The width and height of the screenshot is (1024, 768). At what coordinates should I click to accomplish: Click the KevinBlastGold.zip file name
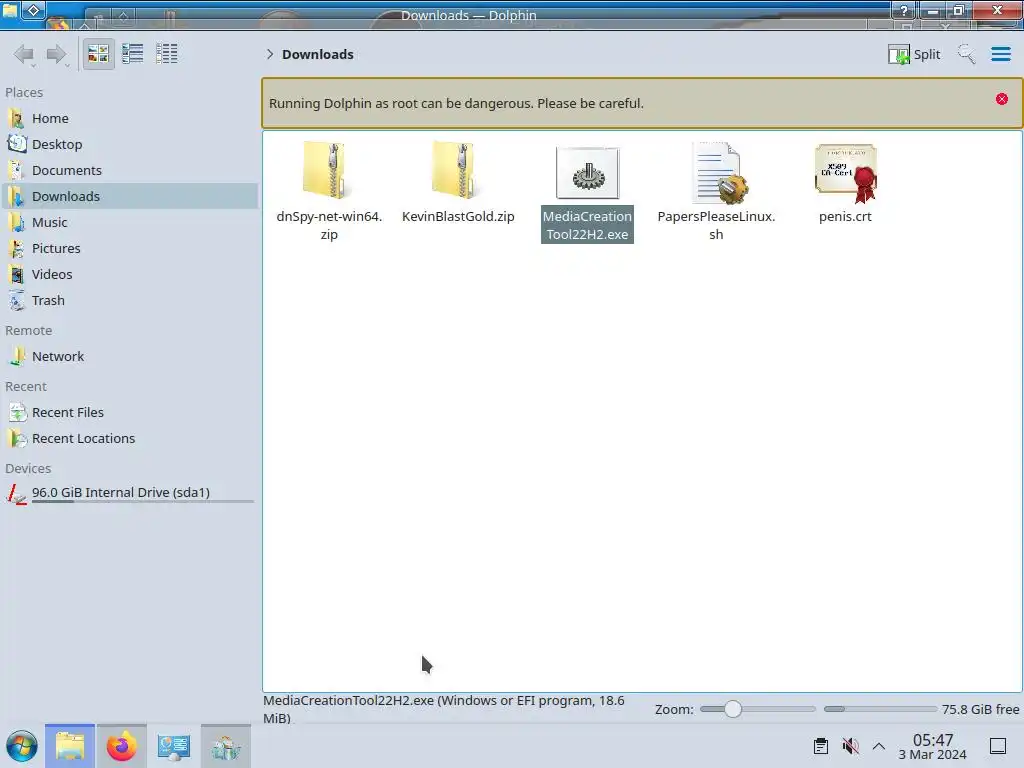(x=458, y=216)
